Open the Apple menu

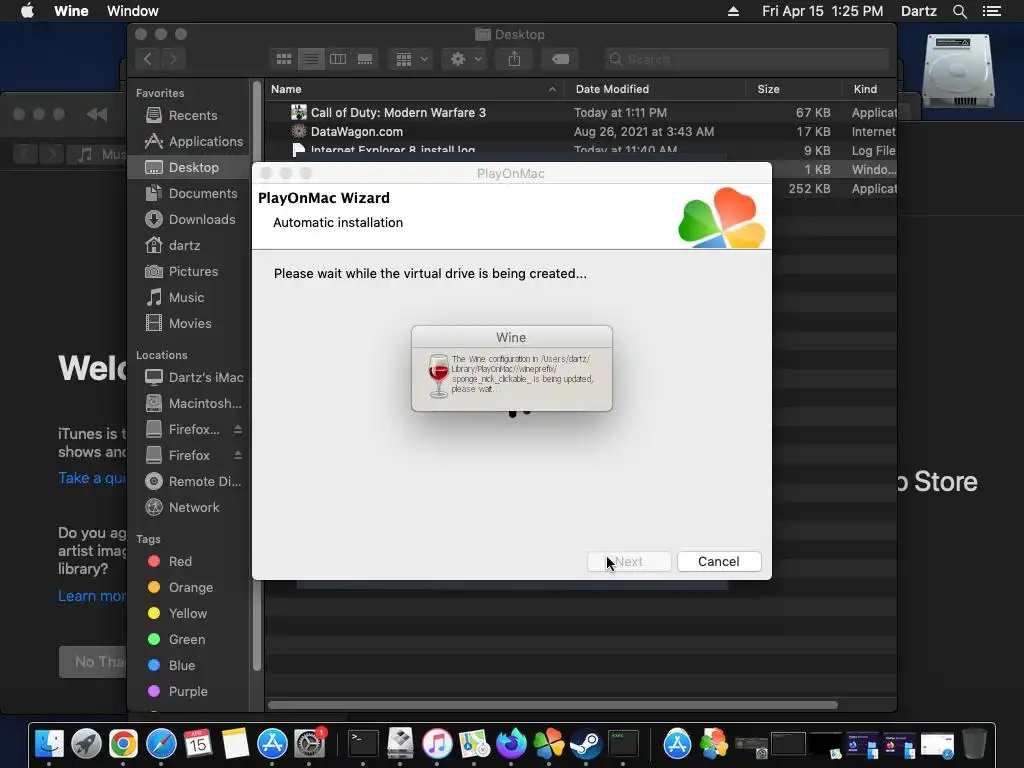(27, 11)
